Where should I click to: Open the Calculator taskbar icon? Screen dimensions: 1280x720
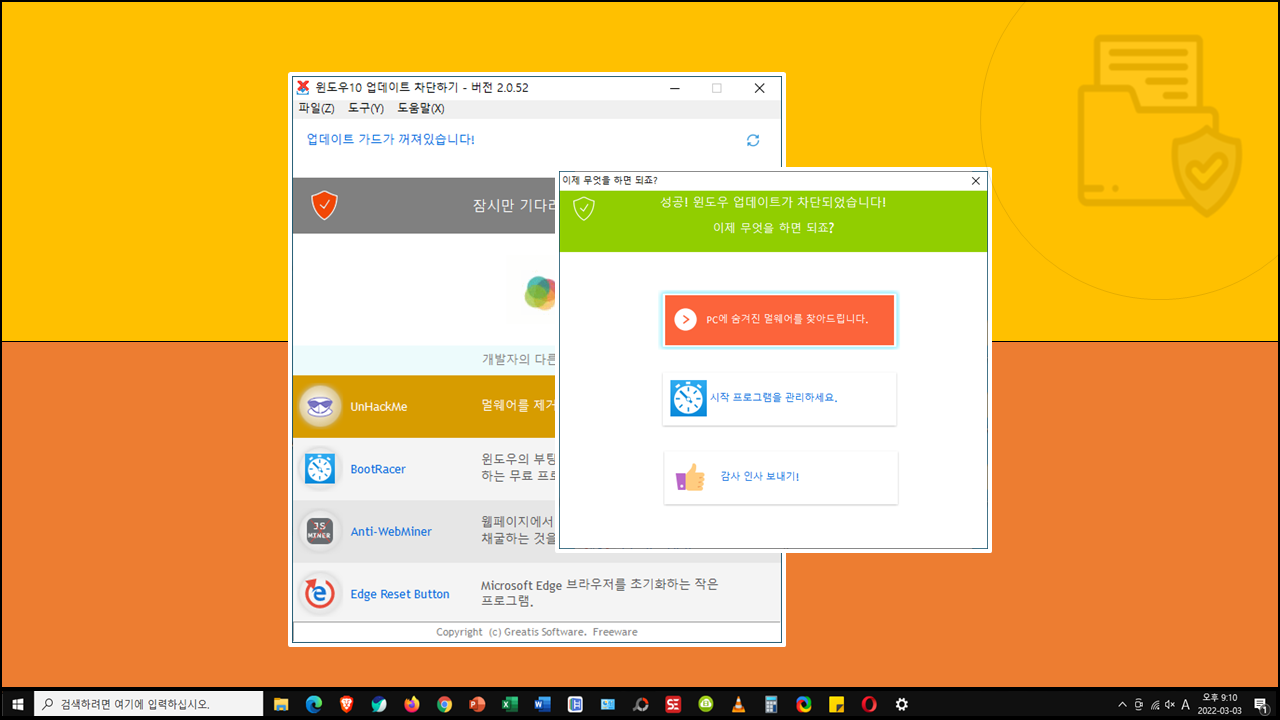click(771, 704)
